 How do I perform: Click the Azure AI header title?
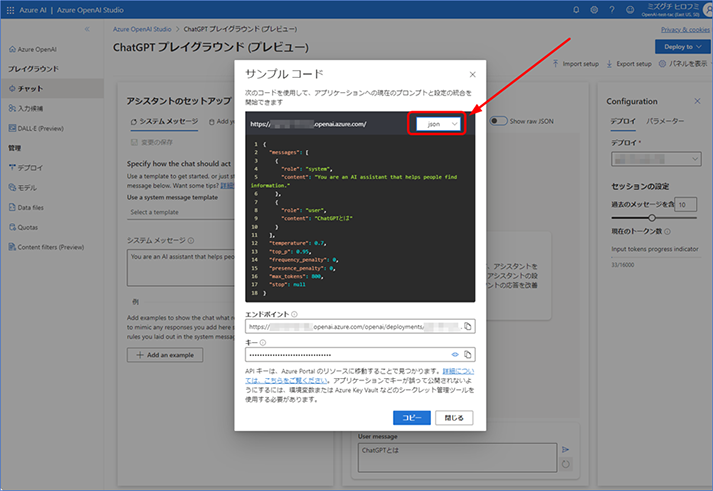tap(33, 10)
